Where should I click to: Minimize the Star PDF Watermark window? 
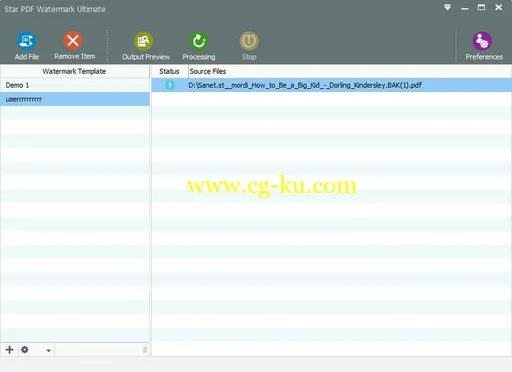pyautogui.click(x=465, y=8)
